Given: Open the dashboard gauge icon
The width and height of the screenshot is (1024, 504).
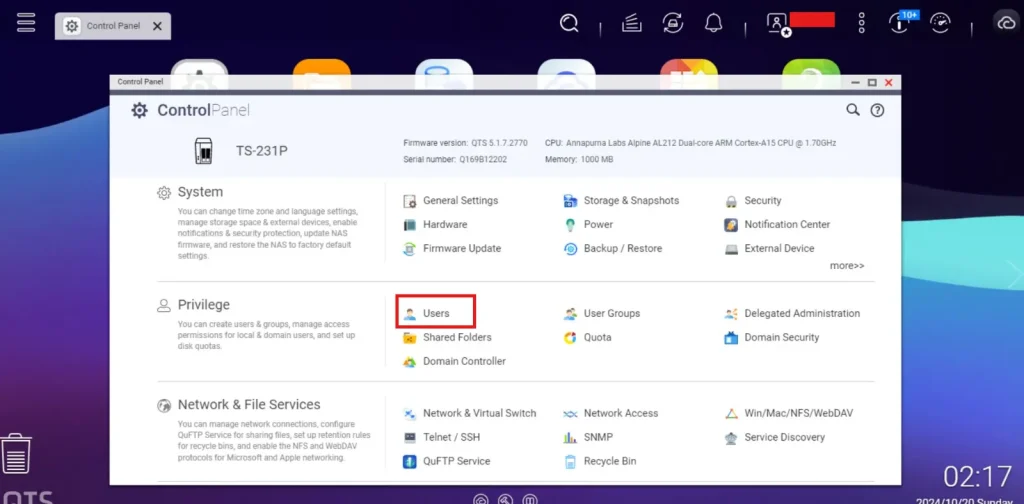Looking at the screenshot, I should (x=940, y=24).
